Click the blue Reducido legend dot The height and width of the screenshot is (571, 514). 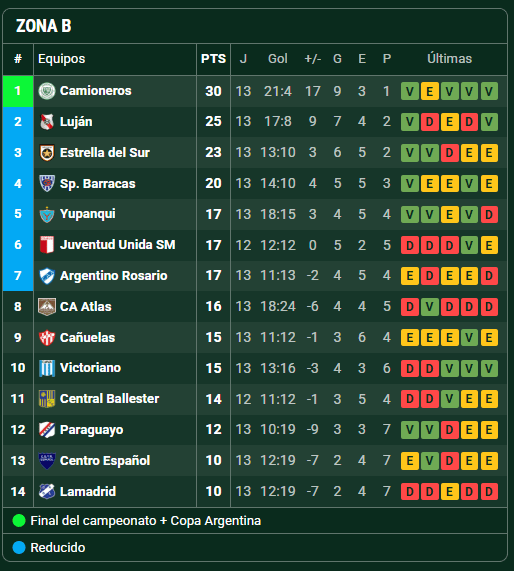[19, 548]
